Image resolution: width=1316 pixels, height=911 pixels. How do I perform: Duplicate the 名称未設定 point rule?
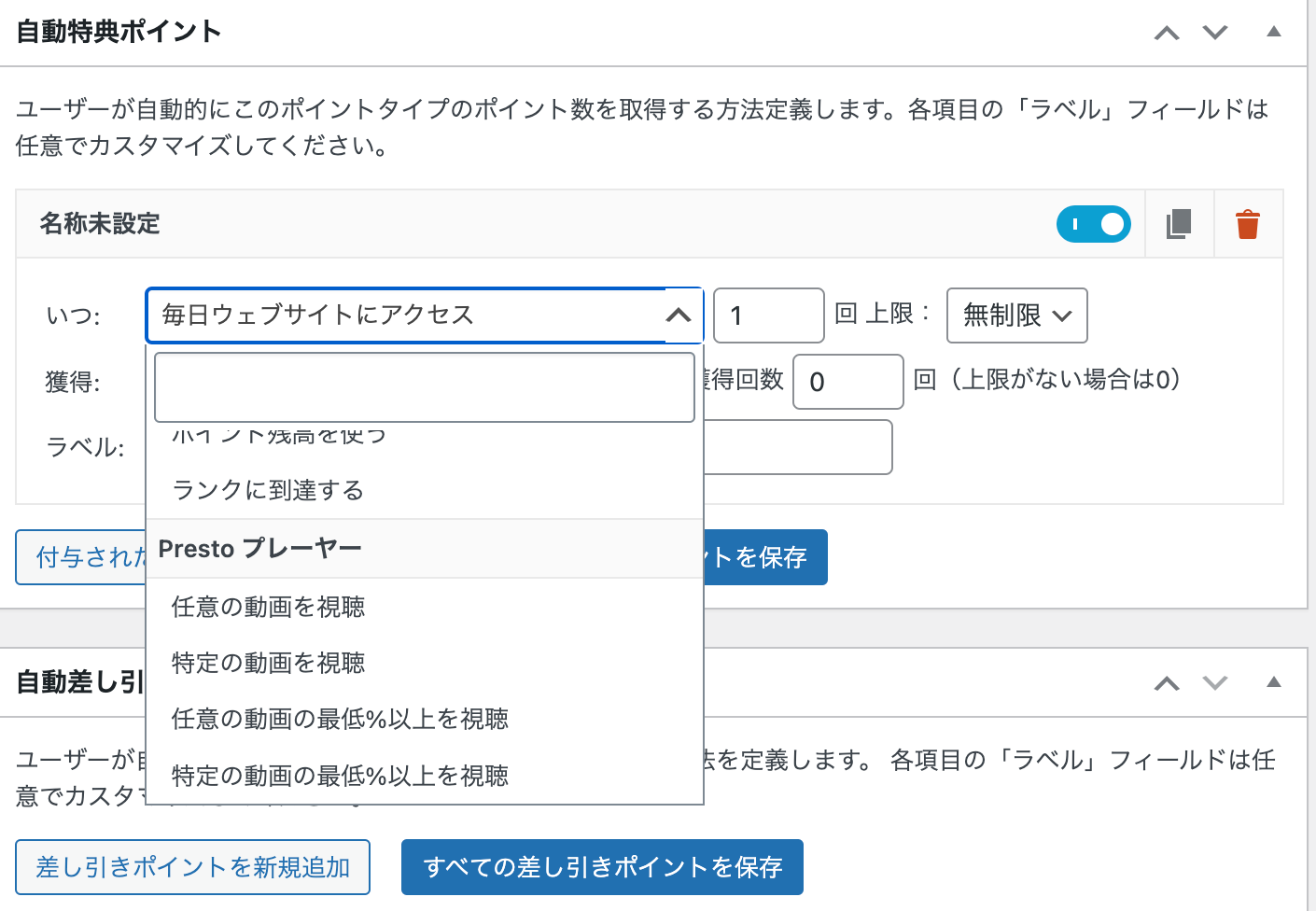pyautogui.click(x=1179, y=224)
